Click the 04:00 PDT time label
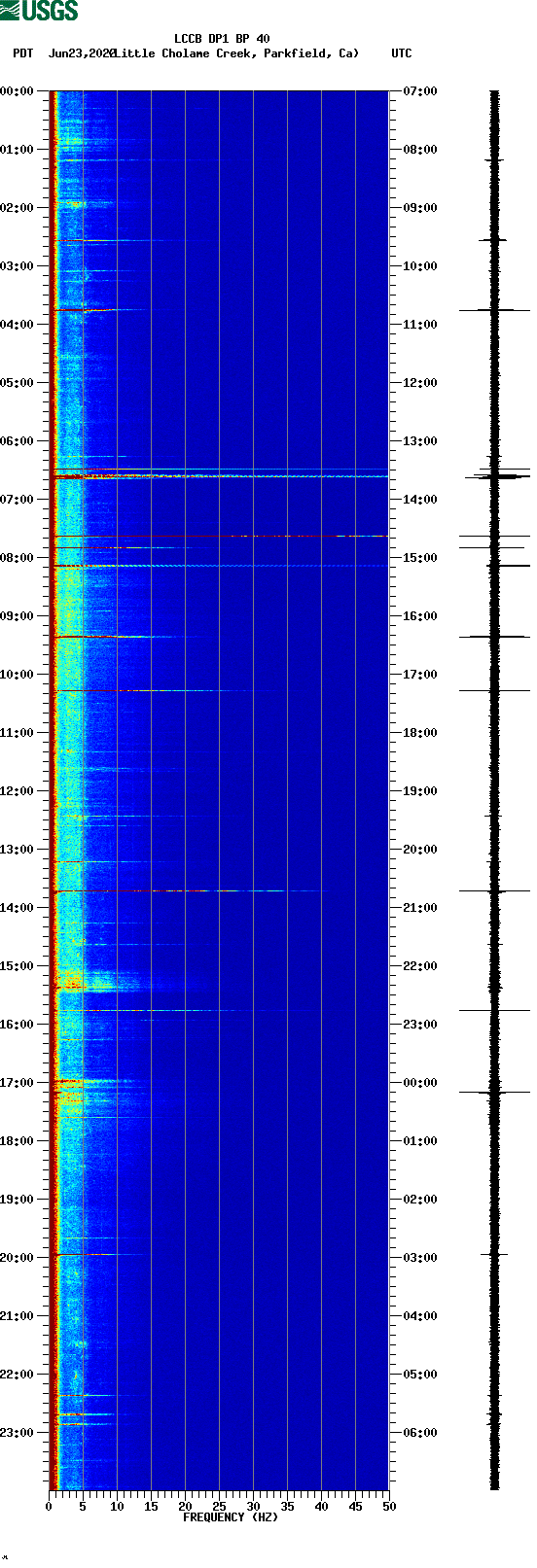This screenshot has height=1568, width=537. tap(18, 325)
